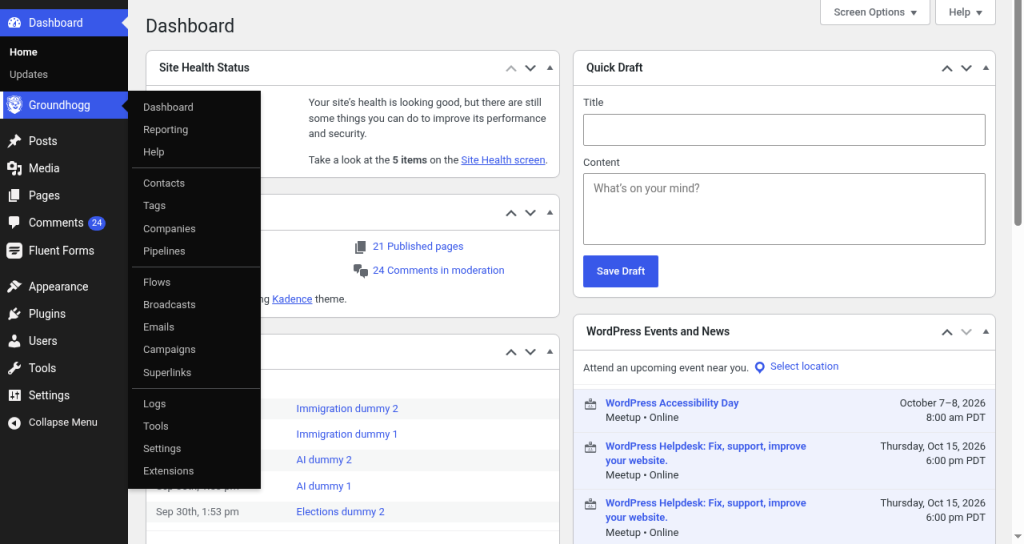Click the calendar icon for WordPress Accessibility Day

click(x=590, y=404)
